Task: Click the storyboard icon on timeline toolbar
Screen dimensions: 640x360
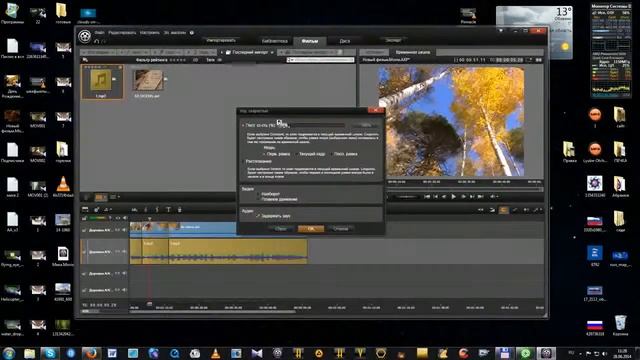Action: pos(85,209)
